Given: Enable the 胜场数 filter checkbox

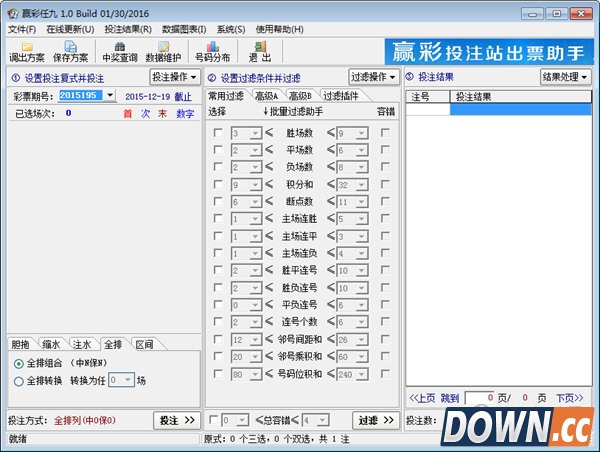Looking at the screenshot, I should click(x=218, y=133).
